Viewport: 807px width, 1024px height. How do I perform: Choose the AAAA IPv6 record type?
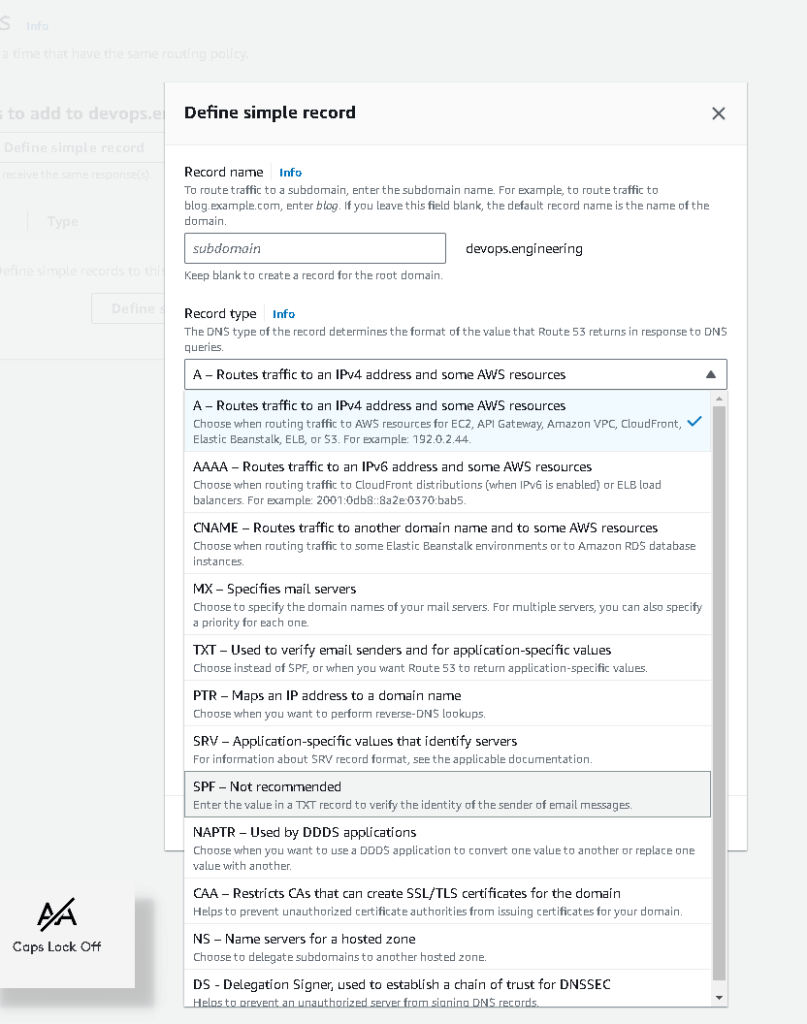point(447,483)
